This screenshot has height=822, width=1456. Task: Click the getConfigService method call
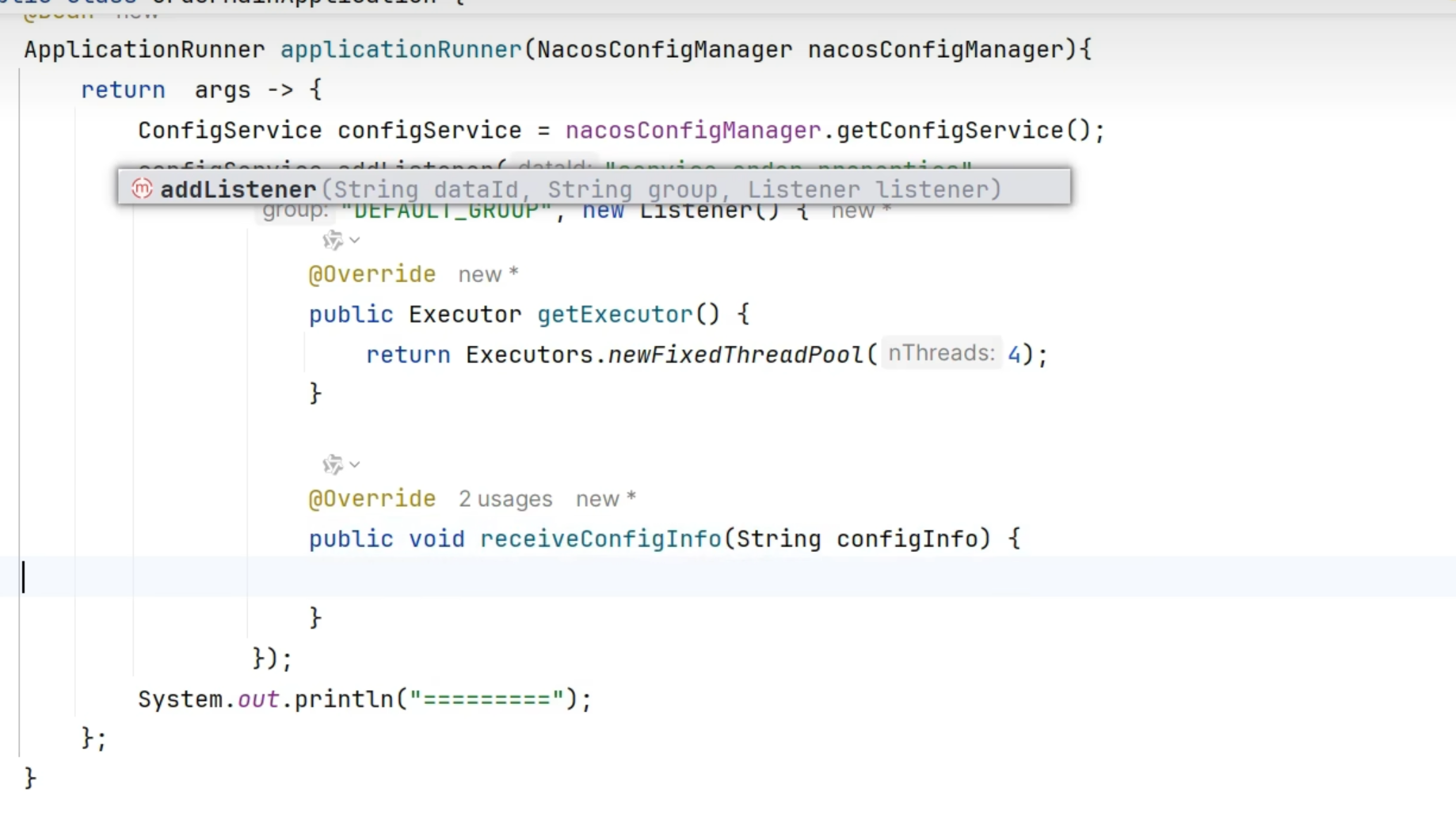[949, 131]
